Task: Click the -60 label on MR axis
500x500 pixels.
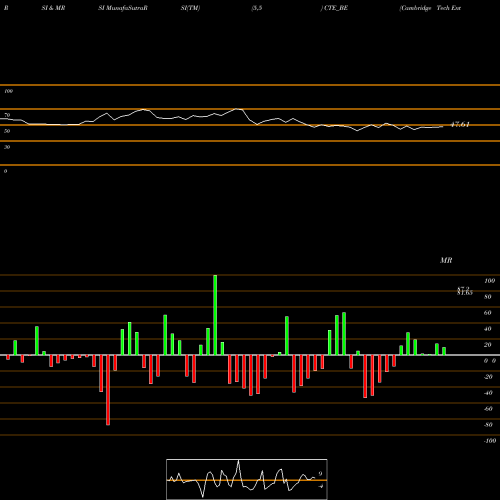Action: click(488, 409)
